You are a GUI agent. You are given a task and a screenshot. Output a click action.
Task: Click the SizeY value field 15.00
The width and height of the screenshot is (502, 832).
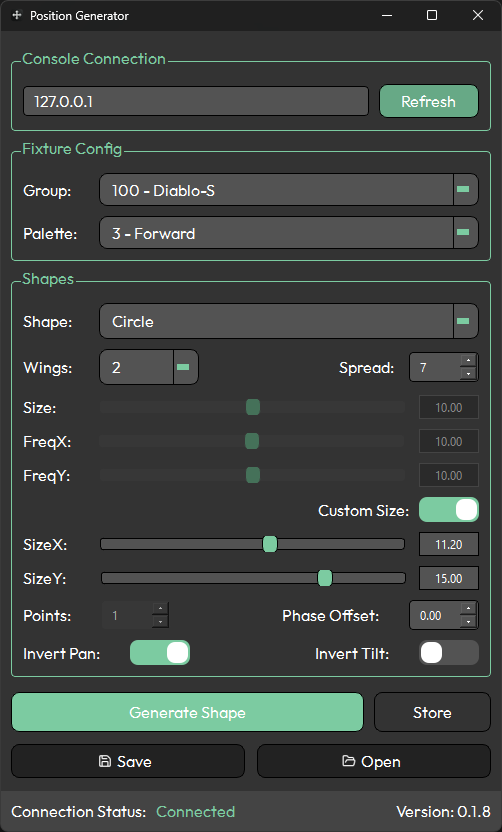coord(449,578)
